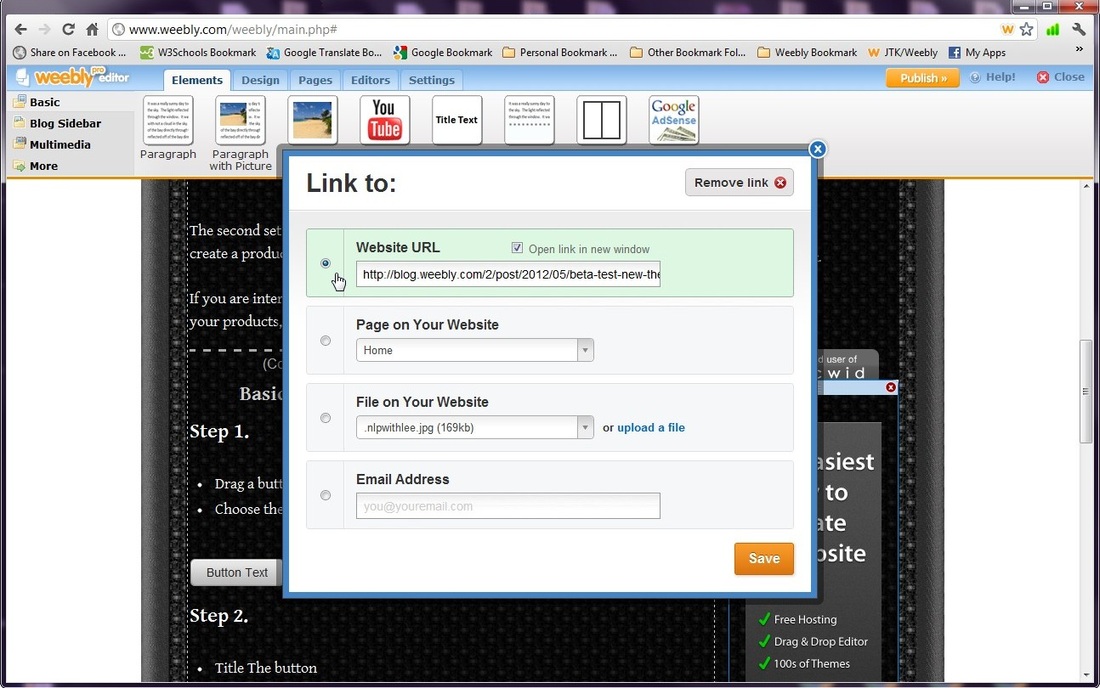Click the Email Address input field

point(508,506)
